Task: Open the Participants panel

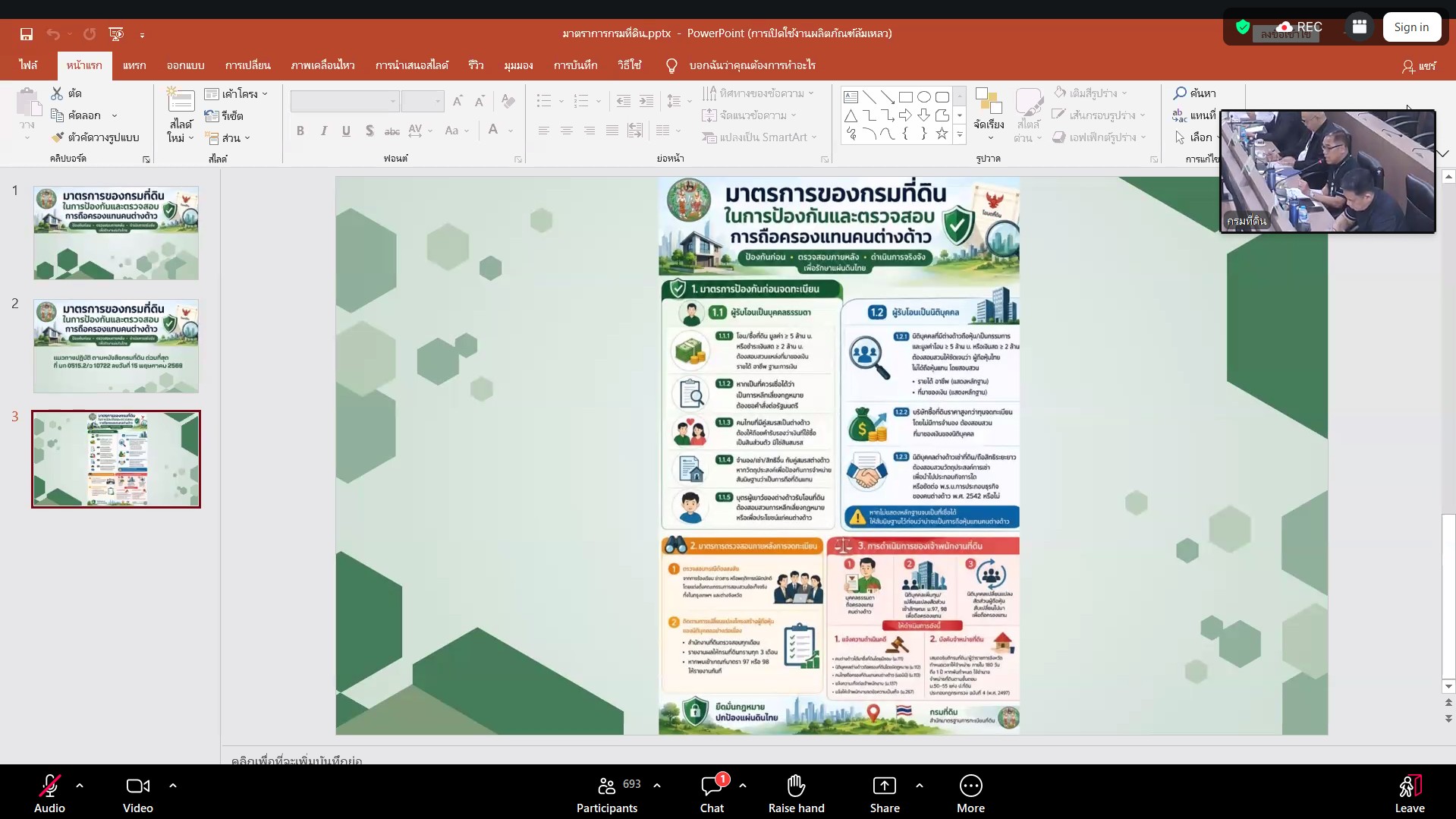Action: tap(608, 793)
